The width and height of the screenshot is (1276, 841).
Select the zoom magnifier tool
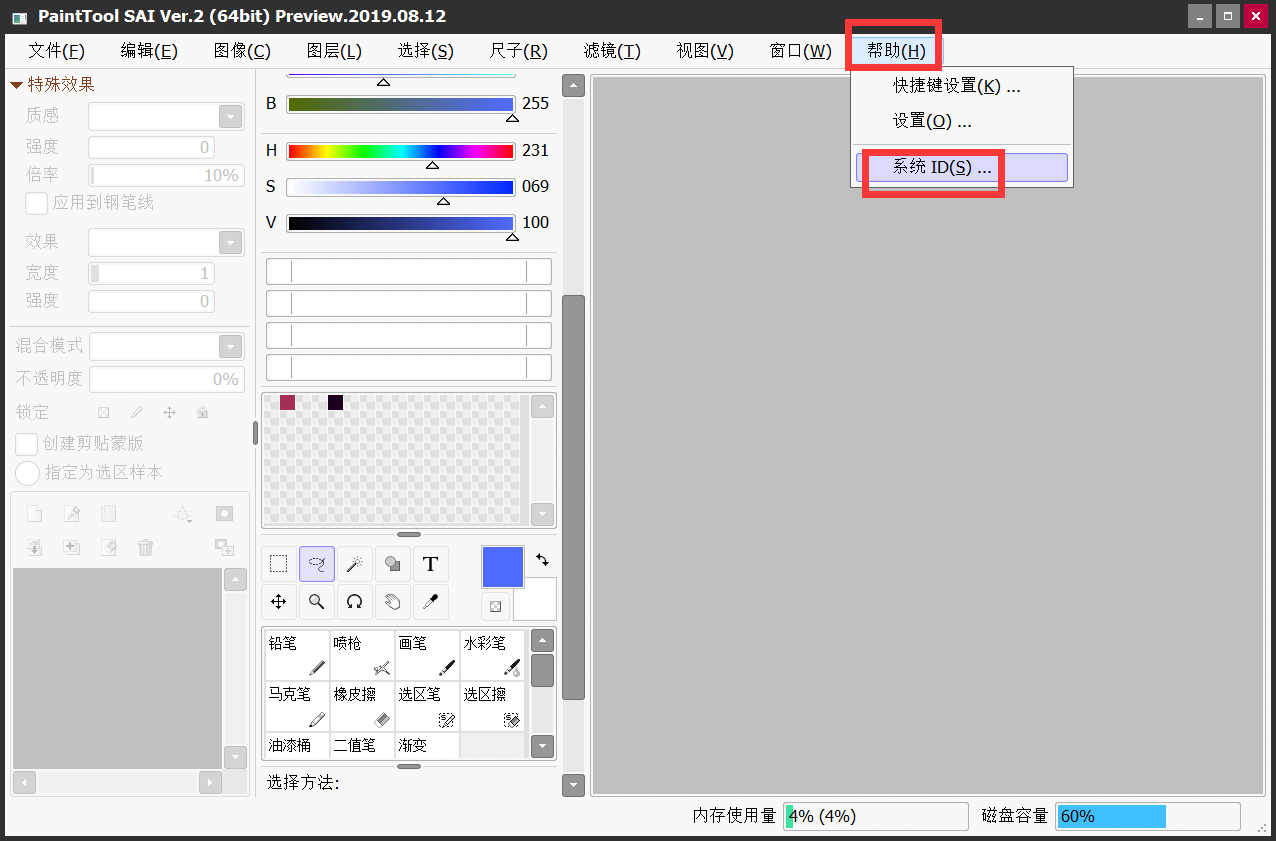(317, 602)
